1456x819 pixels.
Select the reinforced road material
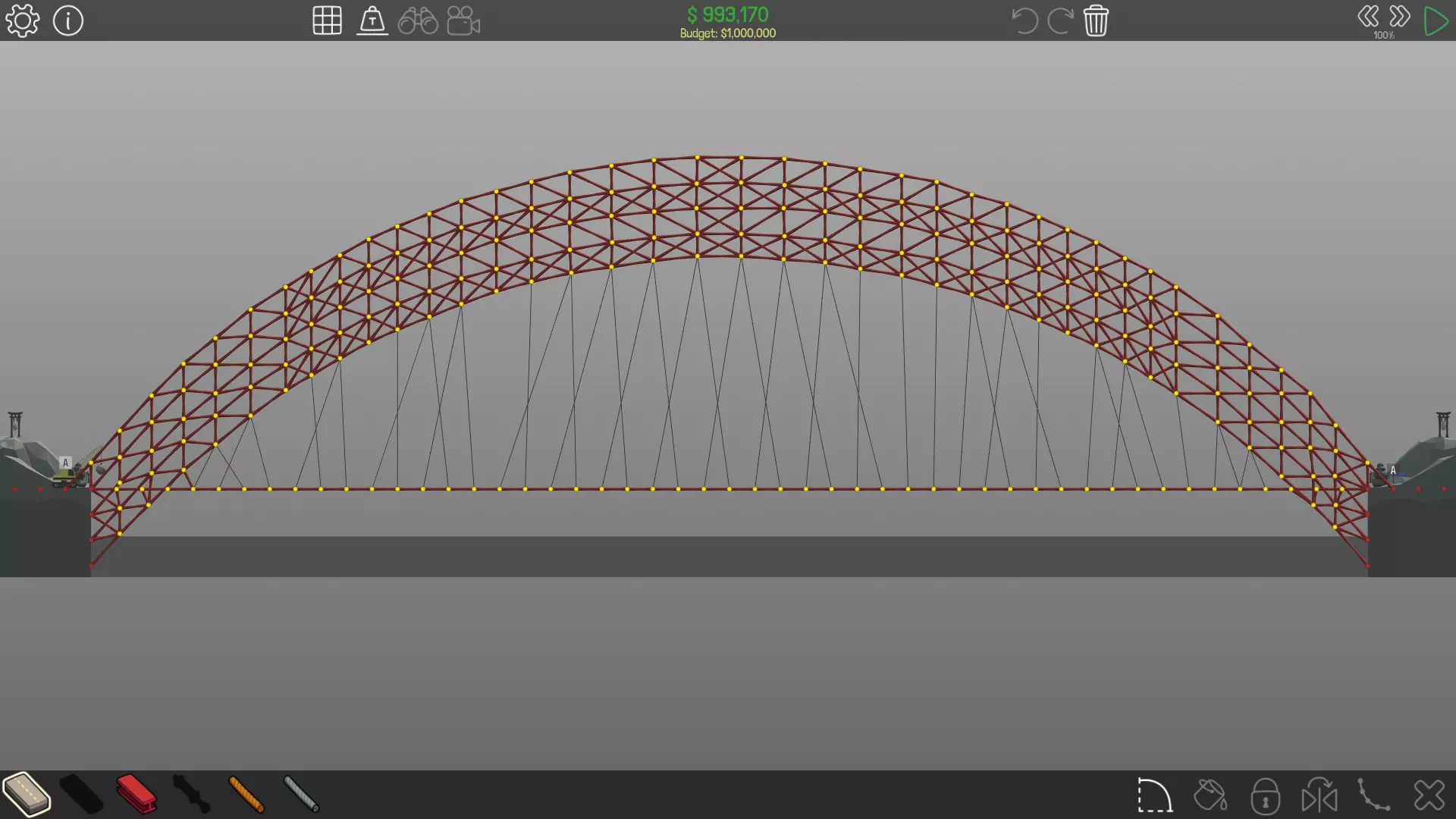coord(81,794)
